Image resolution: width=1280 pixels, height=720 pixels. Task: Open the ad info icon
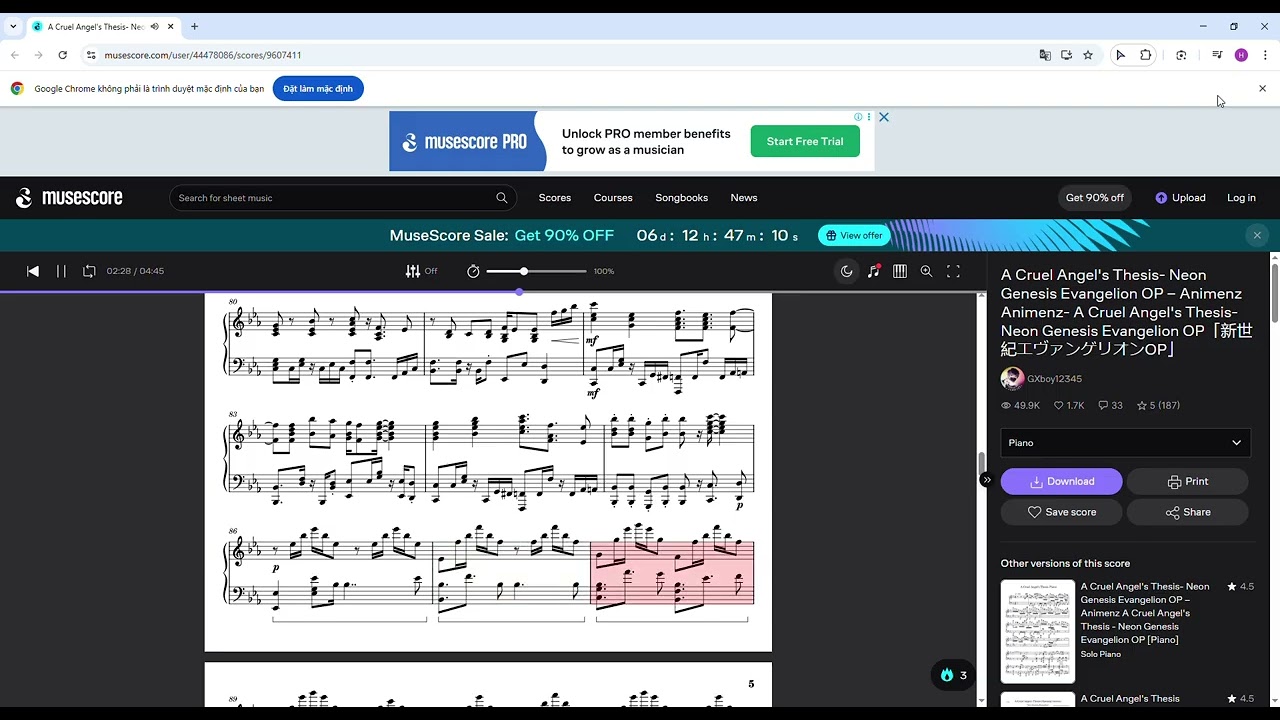(858, 117)
